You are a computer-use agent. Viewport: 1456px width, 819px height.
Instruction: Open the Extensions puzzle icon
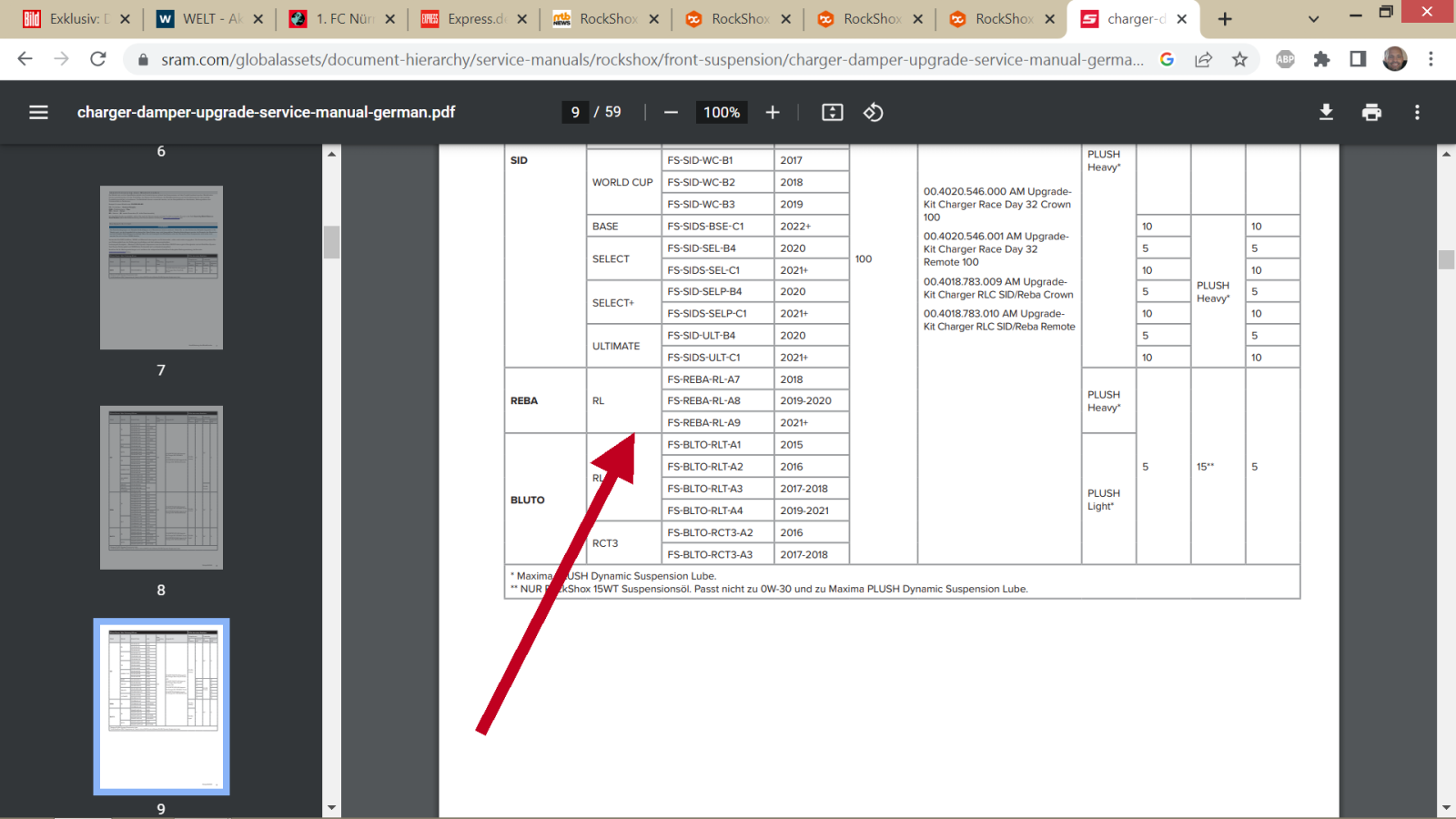pyautogui.click(x=1321, y=59)
